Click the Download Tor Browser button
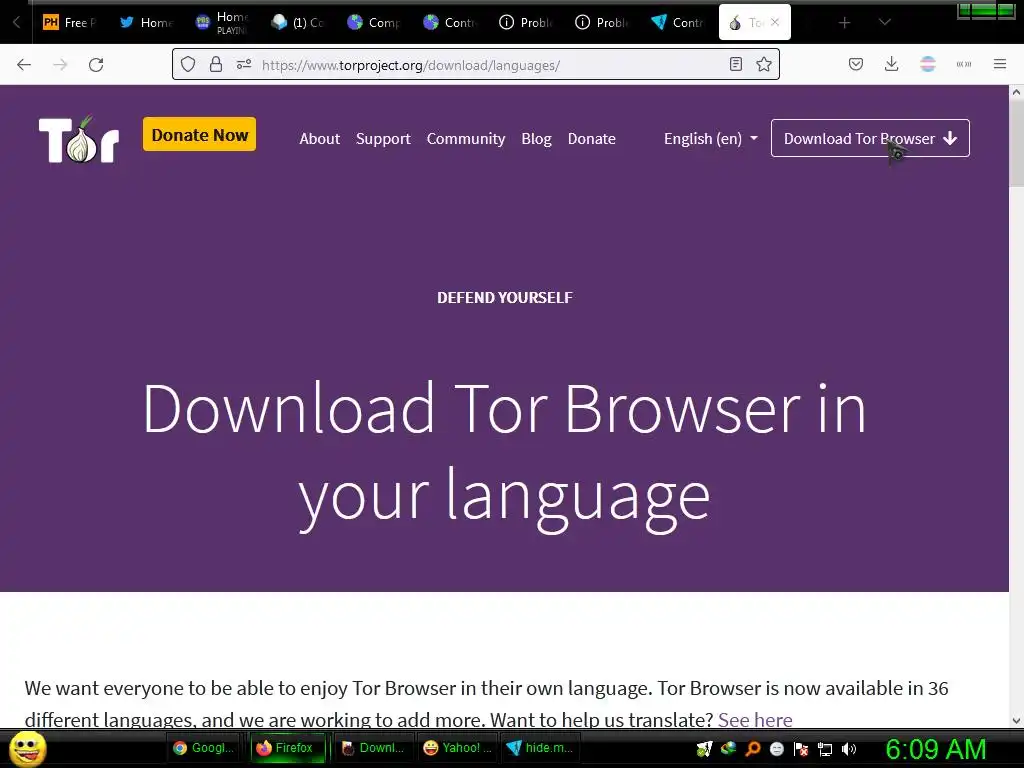 tap(870, 138)
